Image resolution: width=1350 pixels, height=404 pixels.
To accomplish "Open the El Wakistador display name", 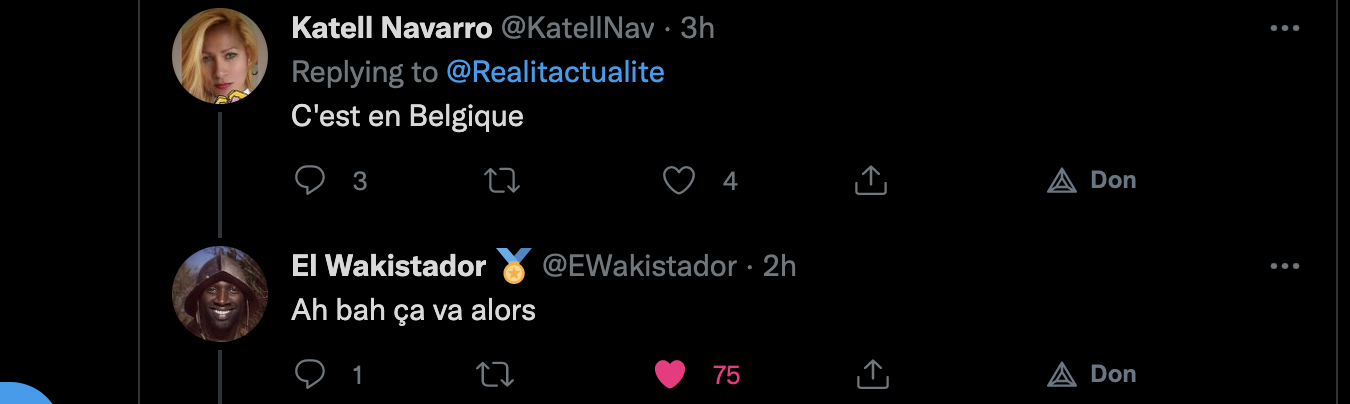I will pos(388,266).
